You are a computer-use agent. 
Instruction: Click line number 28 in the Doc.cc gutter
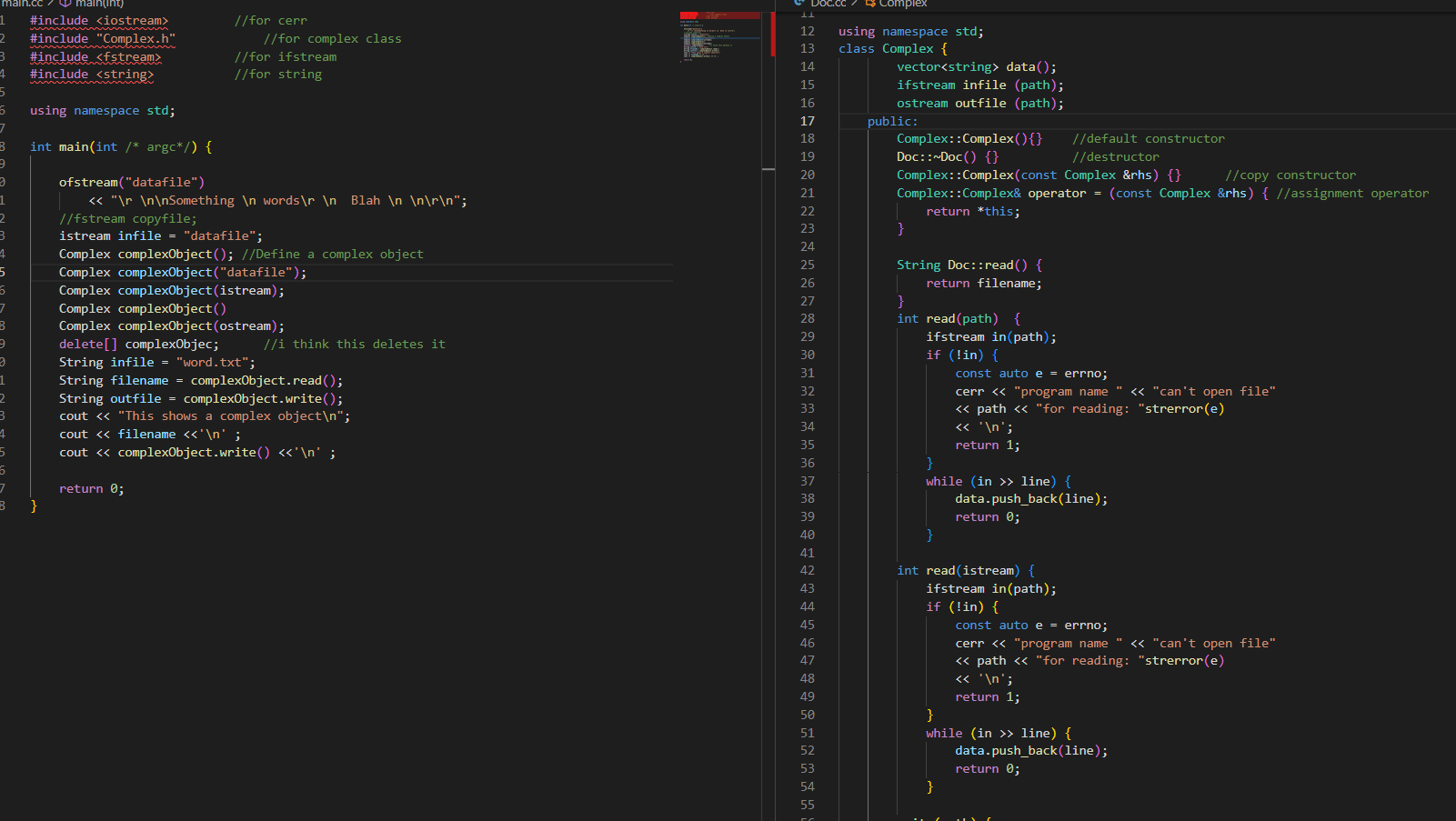[x=808, y=318]
